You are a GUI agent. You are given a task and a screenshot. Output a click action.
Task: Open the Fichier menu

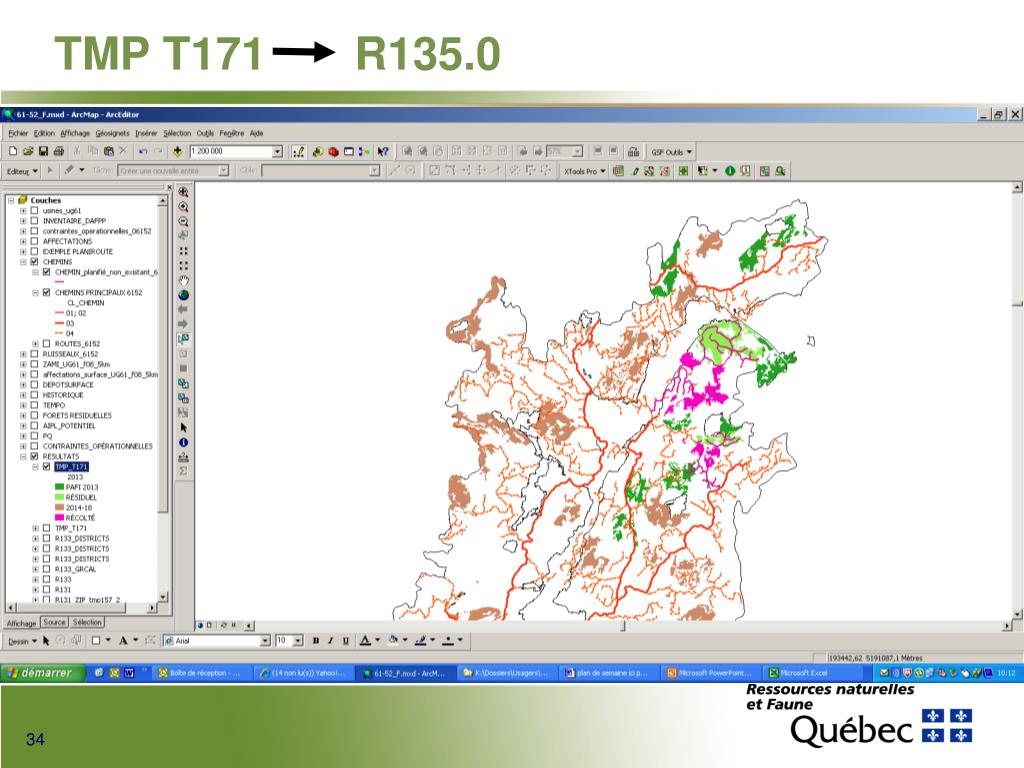[18, 133]
